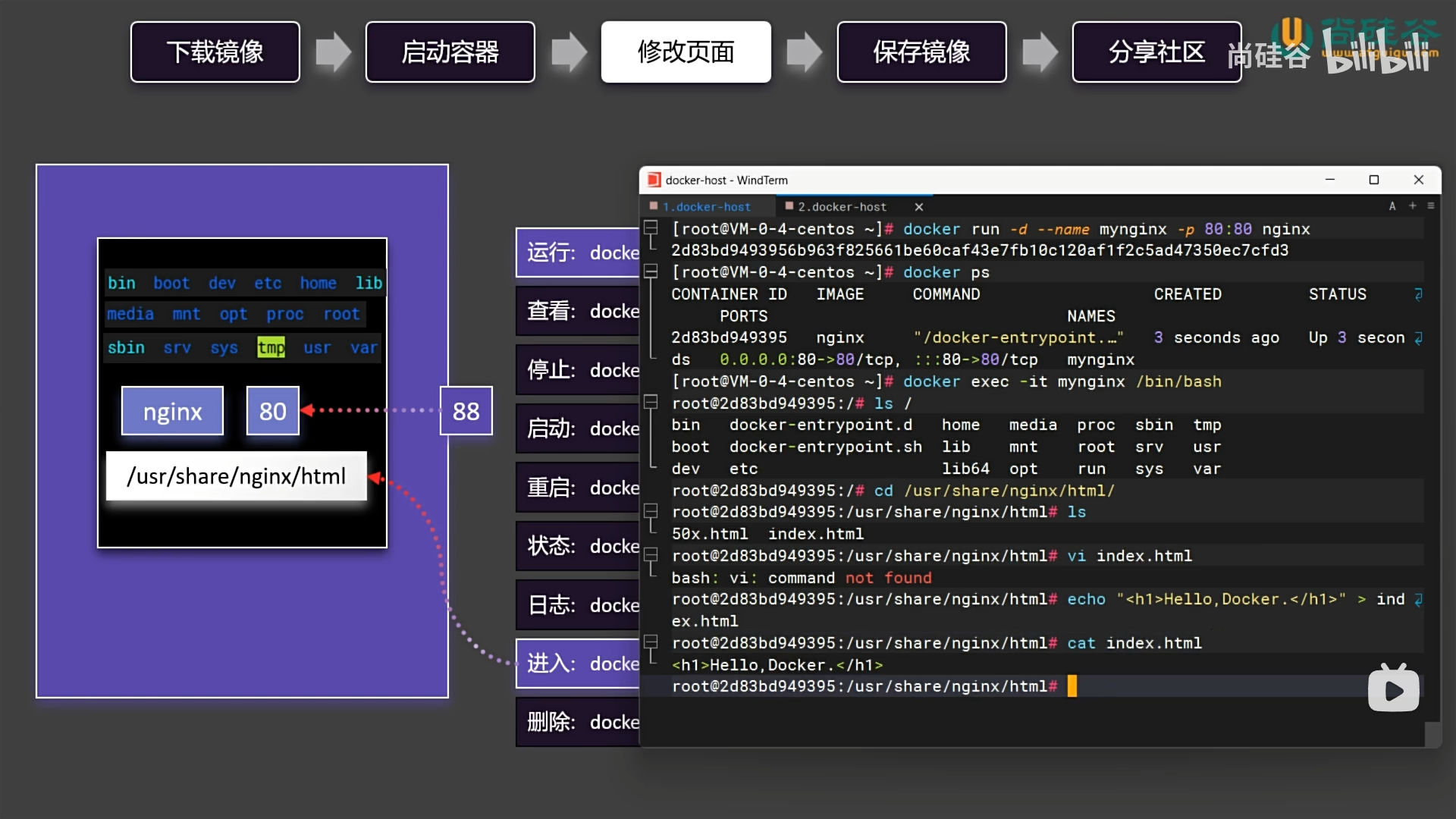Click the 'A' font icon in tab bar

[1392, 206]
